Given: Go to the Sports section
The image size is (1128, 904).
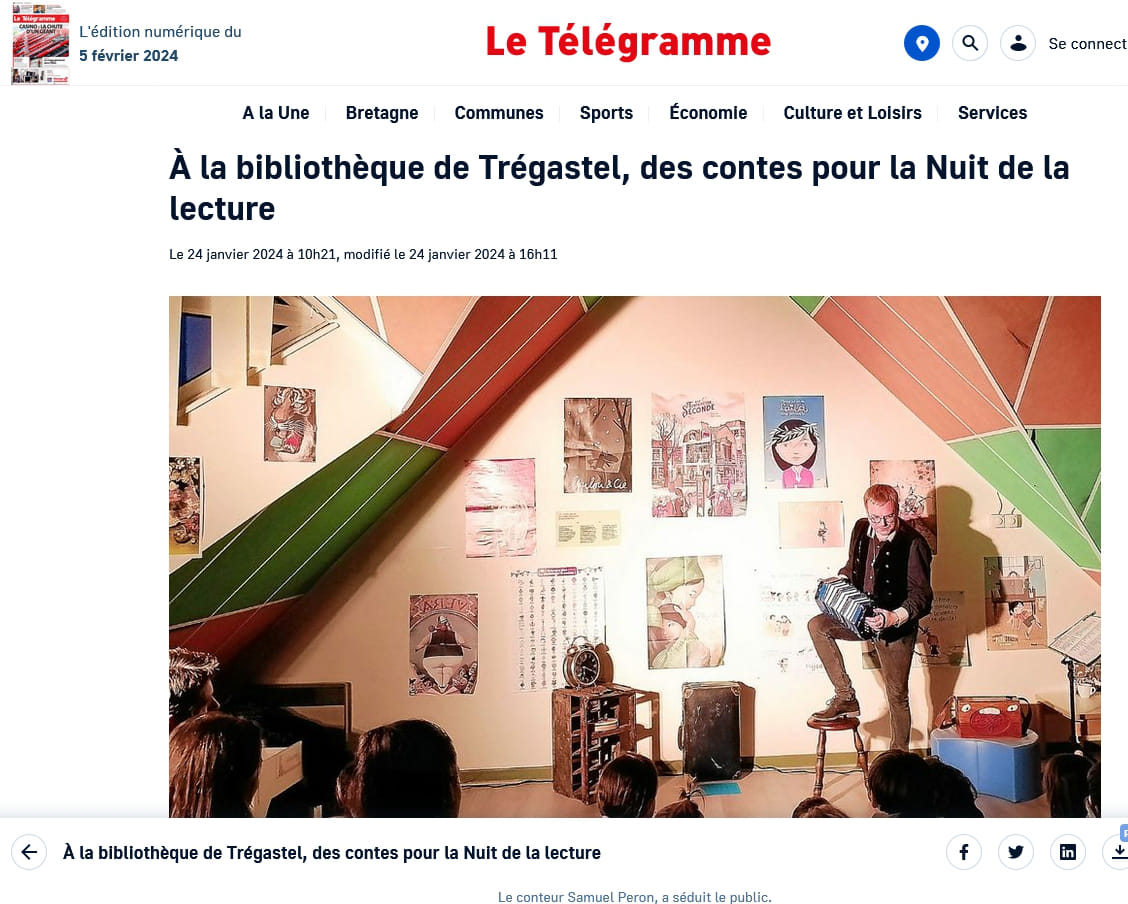Looking at the screenshot, I should [606, 113].
